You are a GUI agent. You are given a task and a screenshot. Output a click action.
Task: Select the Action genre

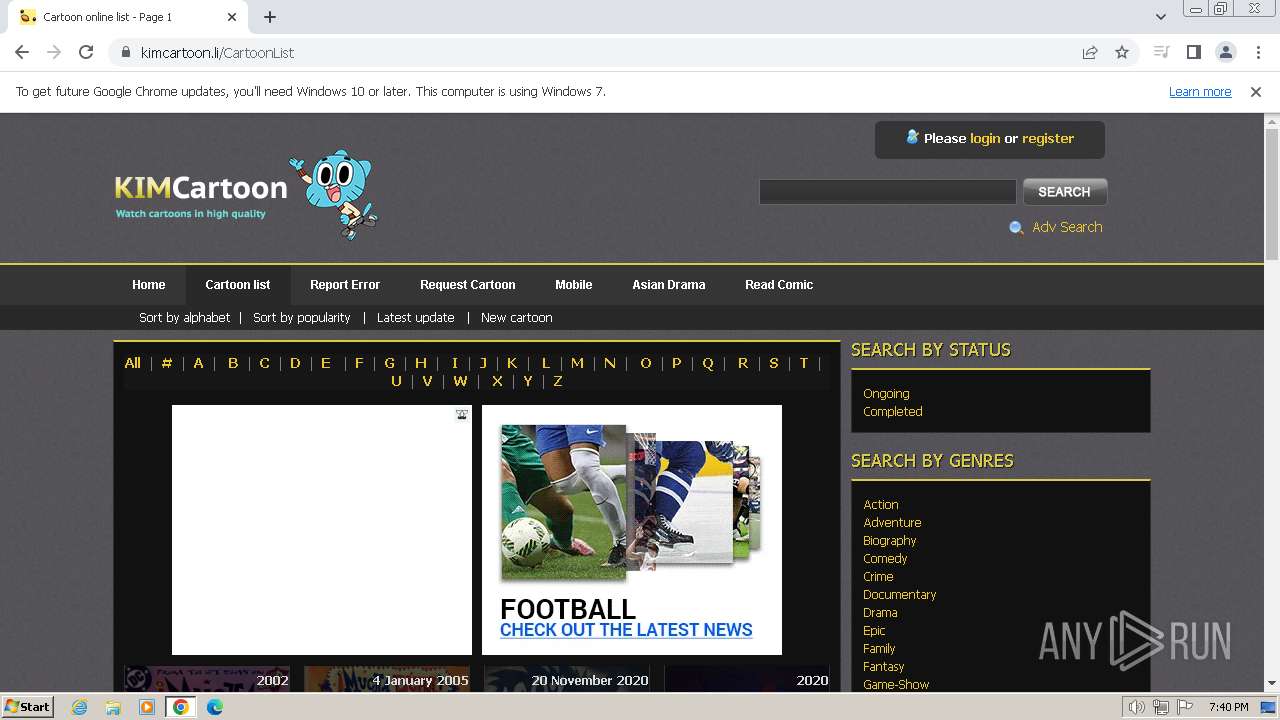[881, 505]
